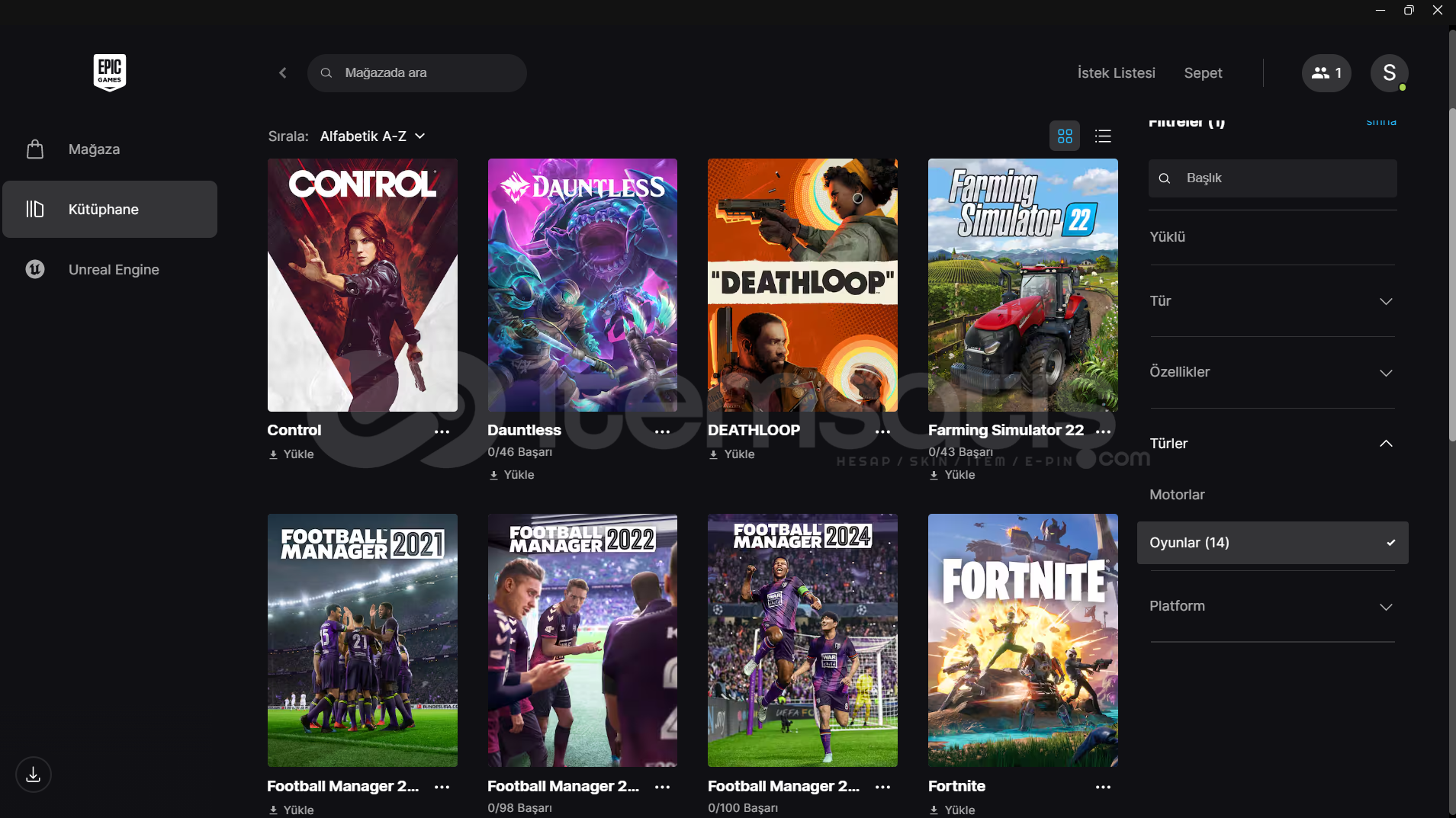Open the Dauntless game cover

click(583, 285)
